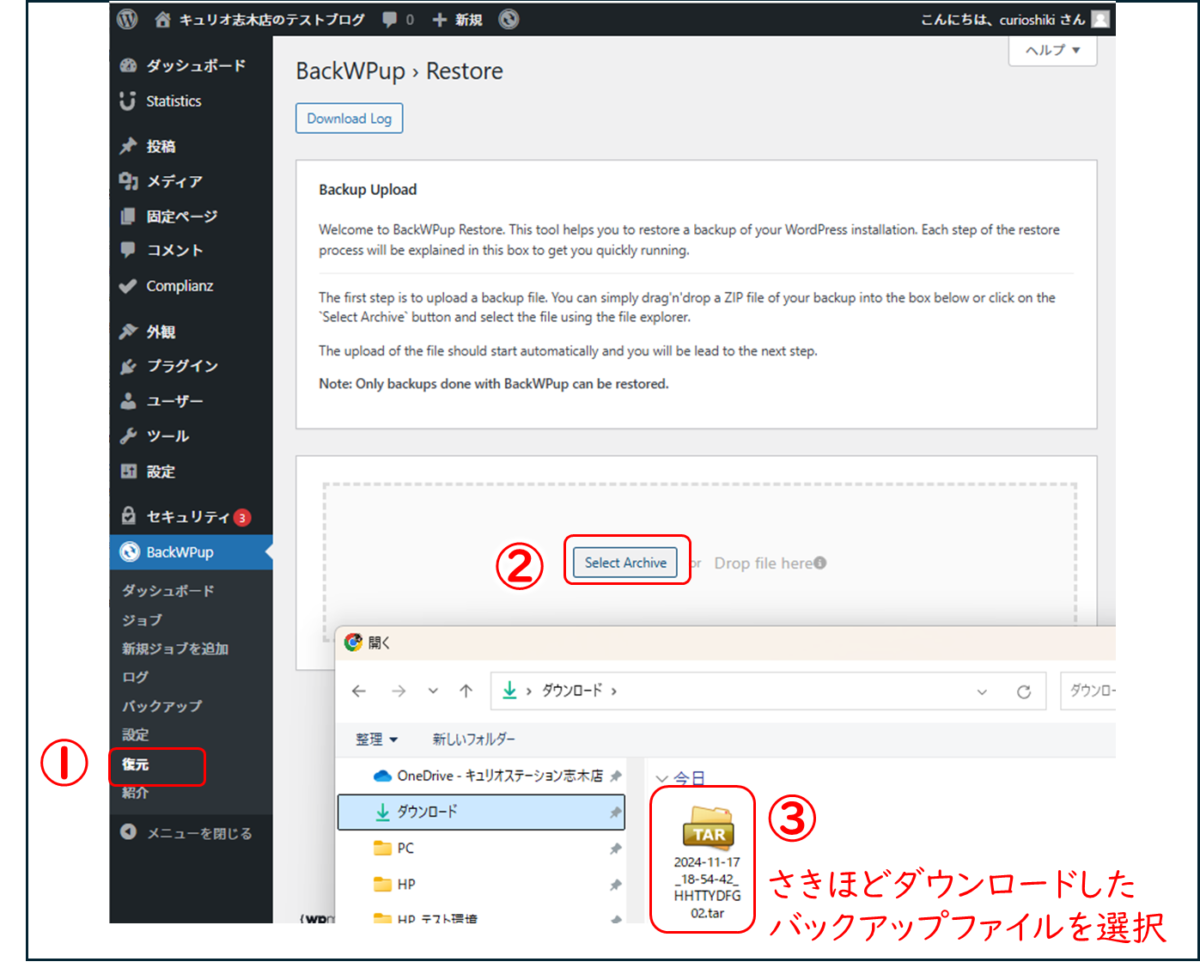Click forward arrow in file dialog
Viewport: 1200px width, 980px height.
[398, 691]
